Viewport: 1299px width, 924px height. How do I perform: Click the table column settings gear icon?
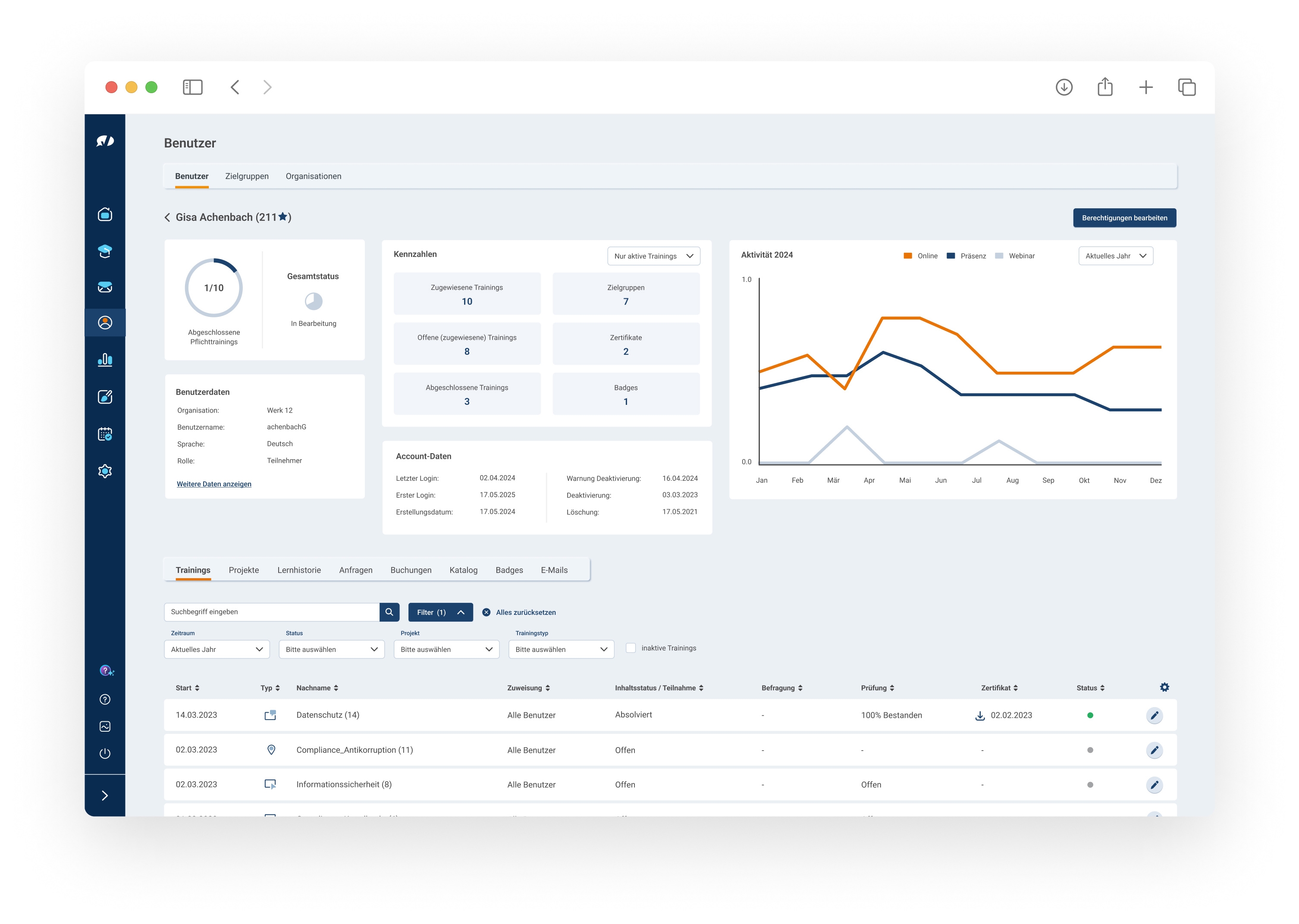tap(1164, 687)
